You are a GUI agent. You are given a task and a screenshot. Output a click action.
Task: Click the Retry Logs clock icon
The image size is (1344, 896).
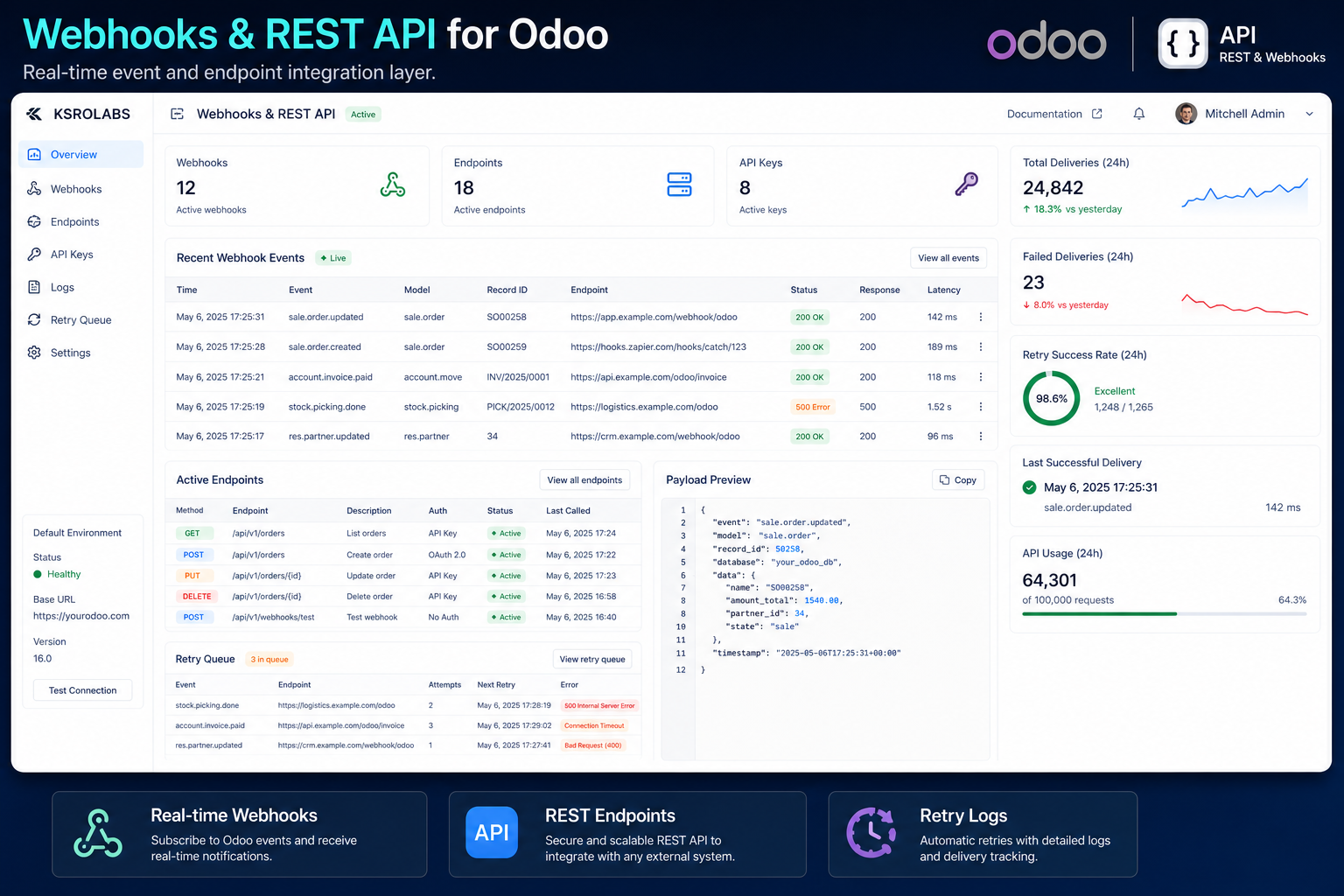click(x=871, y=832)
